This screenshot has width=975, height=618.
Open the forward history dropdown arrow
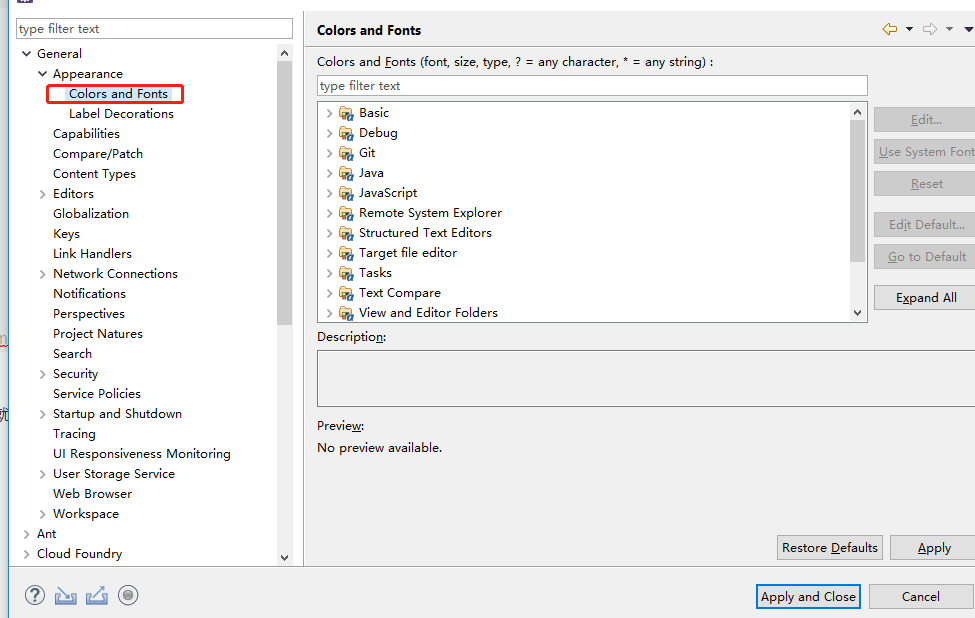(x=949, y=29)
